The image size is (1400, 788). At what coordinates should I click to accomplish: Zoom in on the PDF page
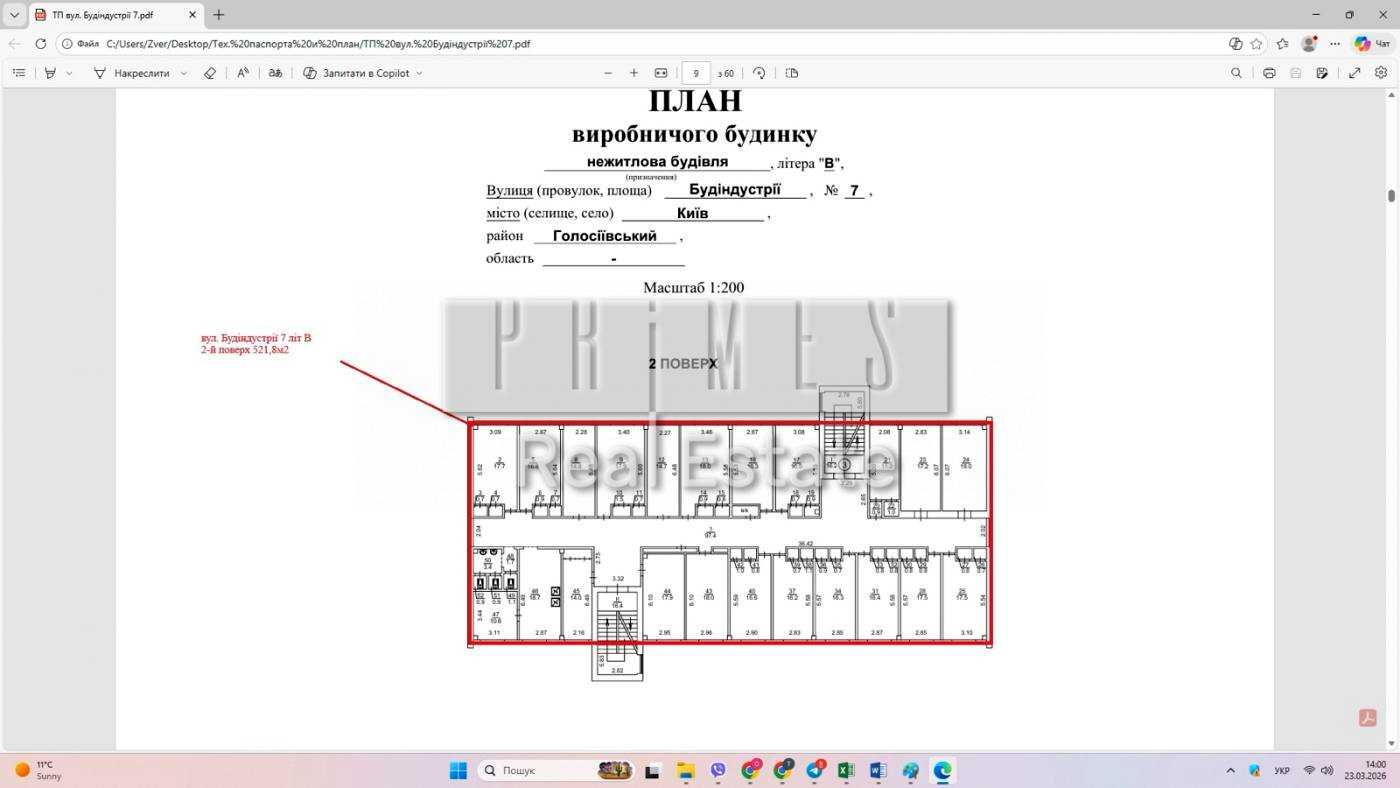(x=634, y=73)
